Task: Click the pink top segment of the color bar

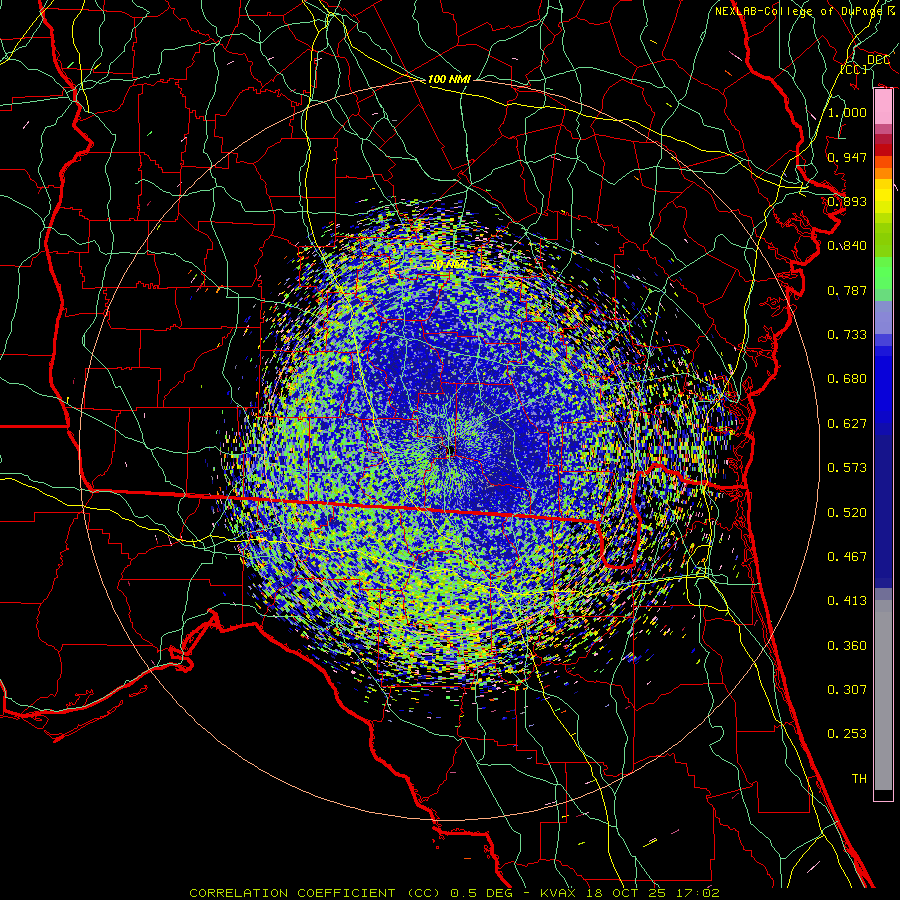Action: coord(883,107)
